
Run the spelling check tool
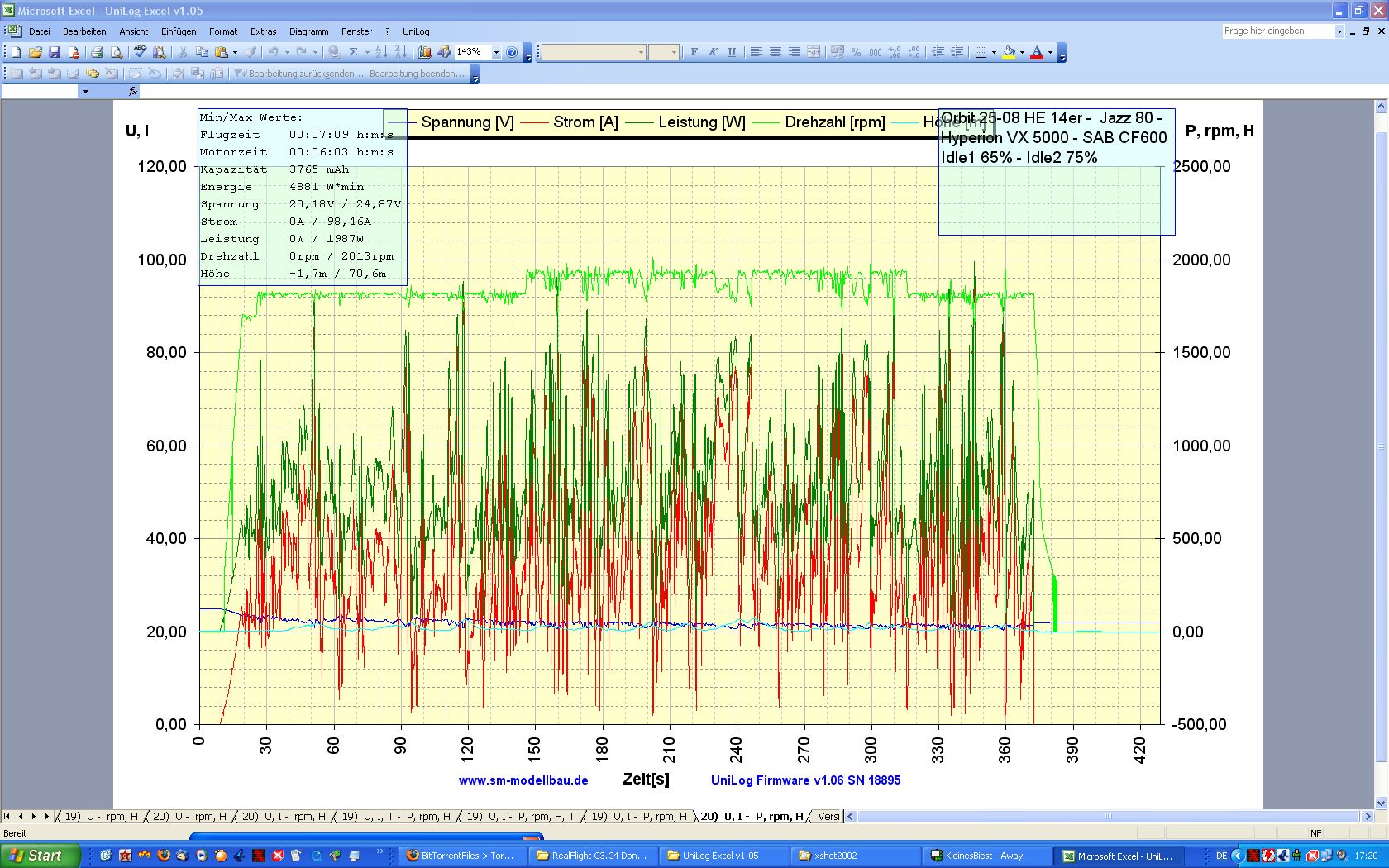[x=140, y=52]
